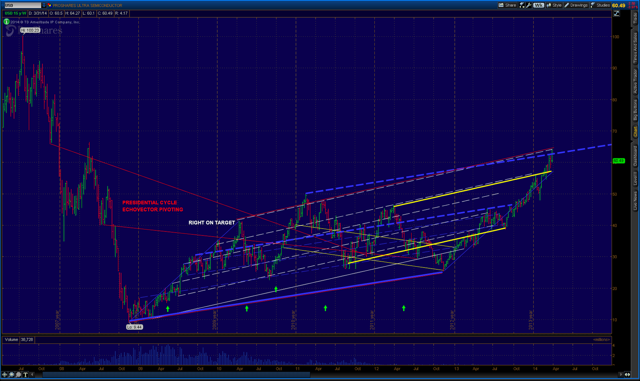Click the left scroll arrow of time axis
The image size is (640, 381).
[32, 374]
